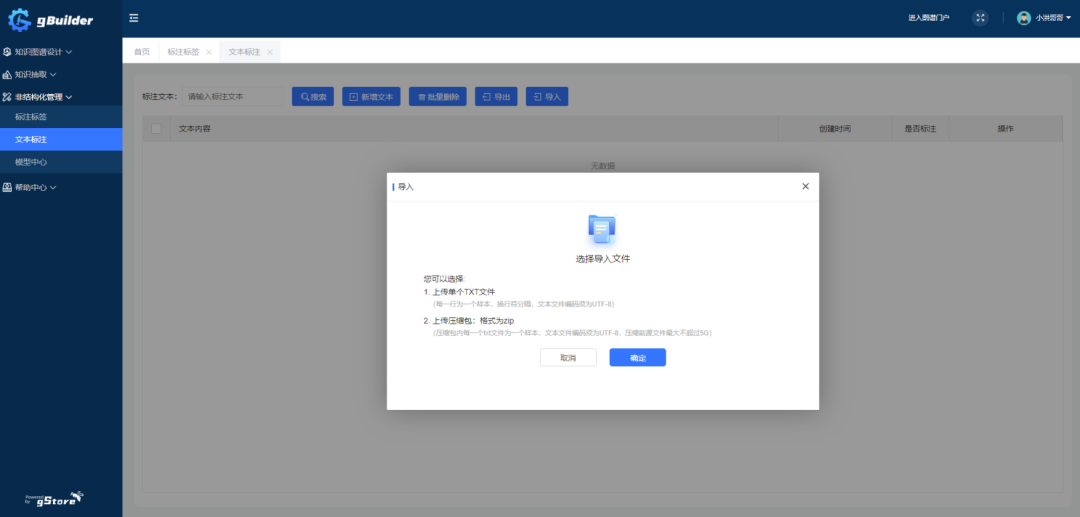Open 标注标签 sidebar item
The width and height of the screenshot is (1080, 517).
[x=61, y=117]
